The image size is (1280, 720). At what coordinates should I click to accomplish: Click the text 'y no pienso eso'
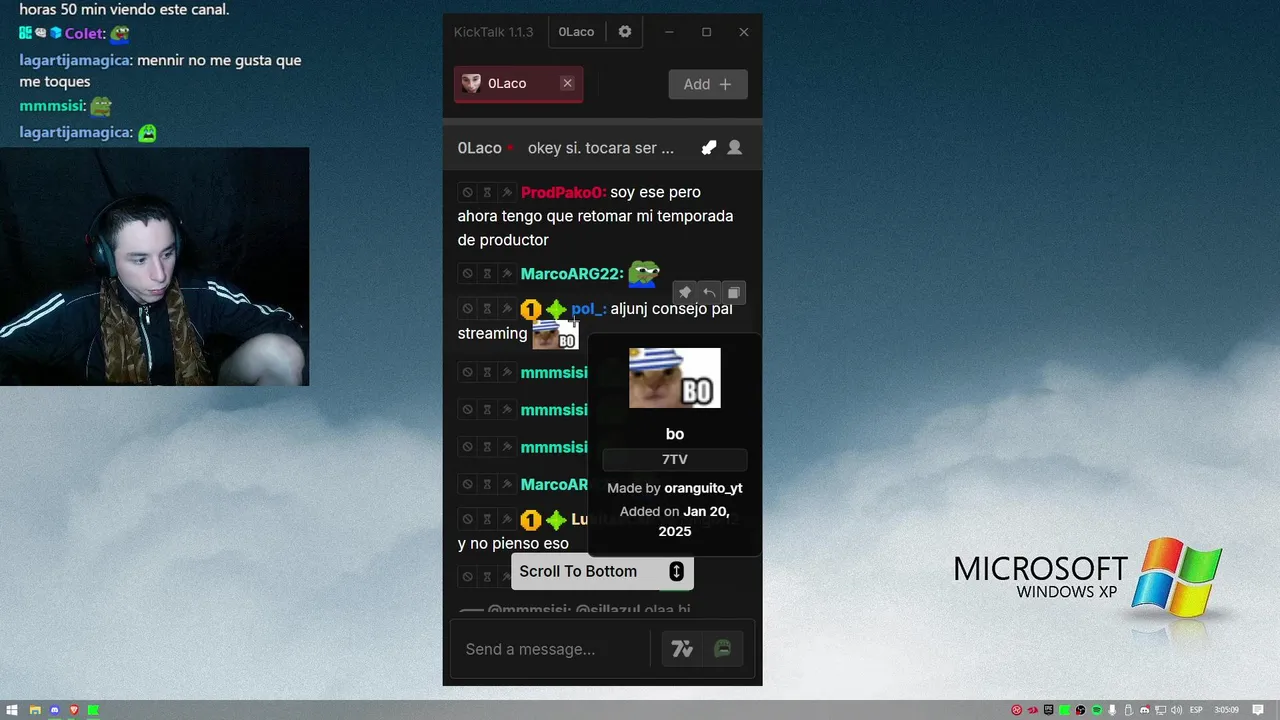coord(513,544)
